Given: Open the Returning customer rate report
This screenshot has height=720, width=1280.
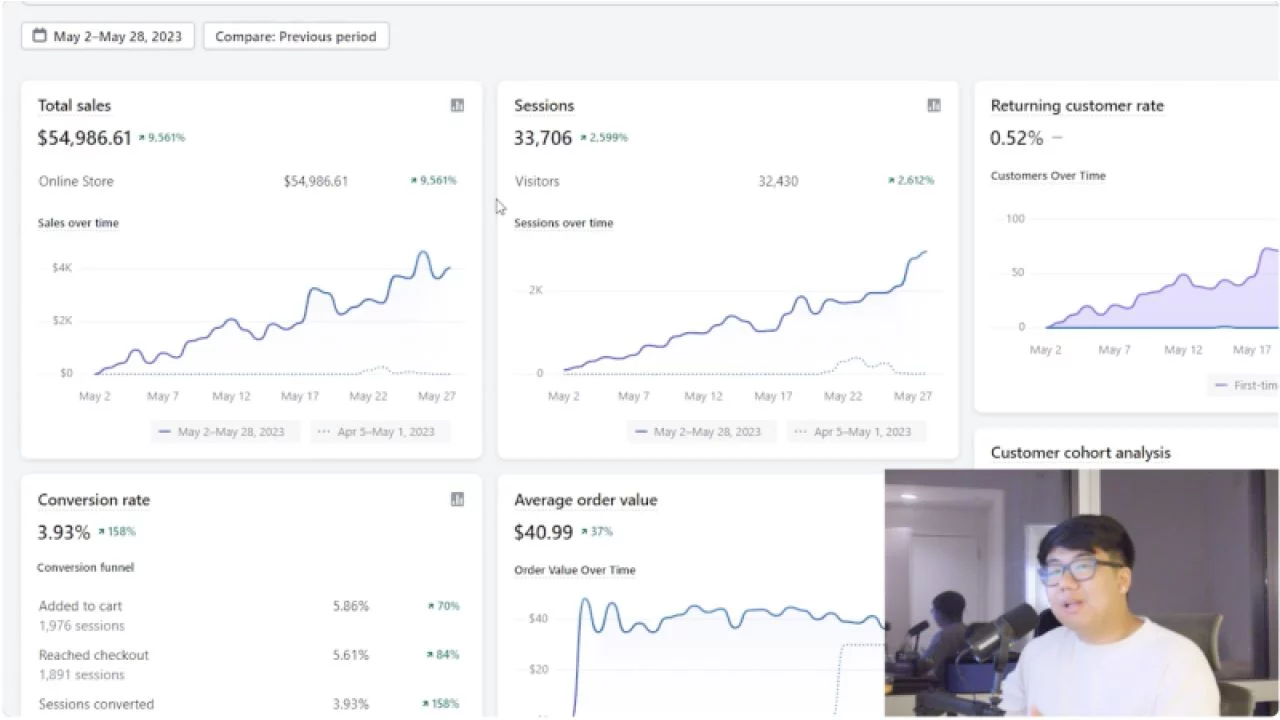Looking at the screenshot, I should point(1076,105).
